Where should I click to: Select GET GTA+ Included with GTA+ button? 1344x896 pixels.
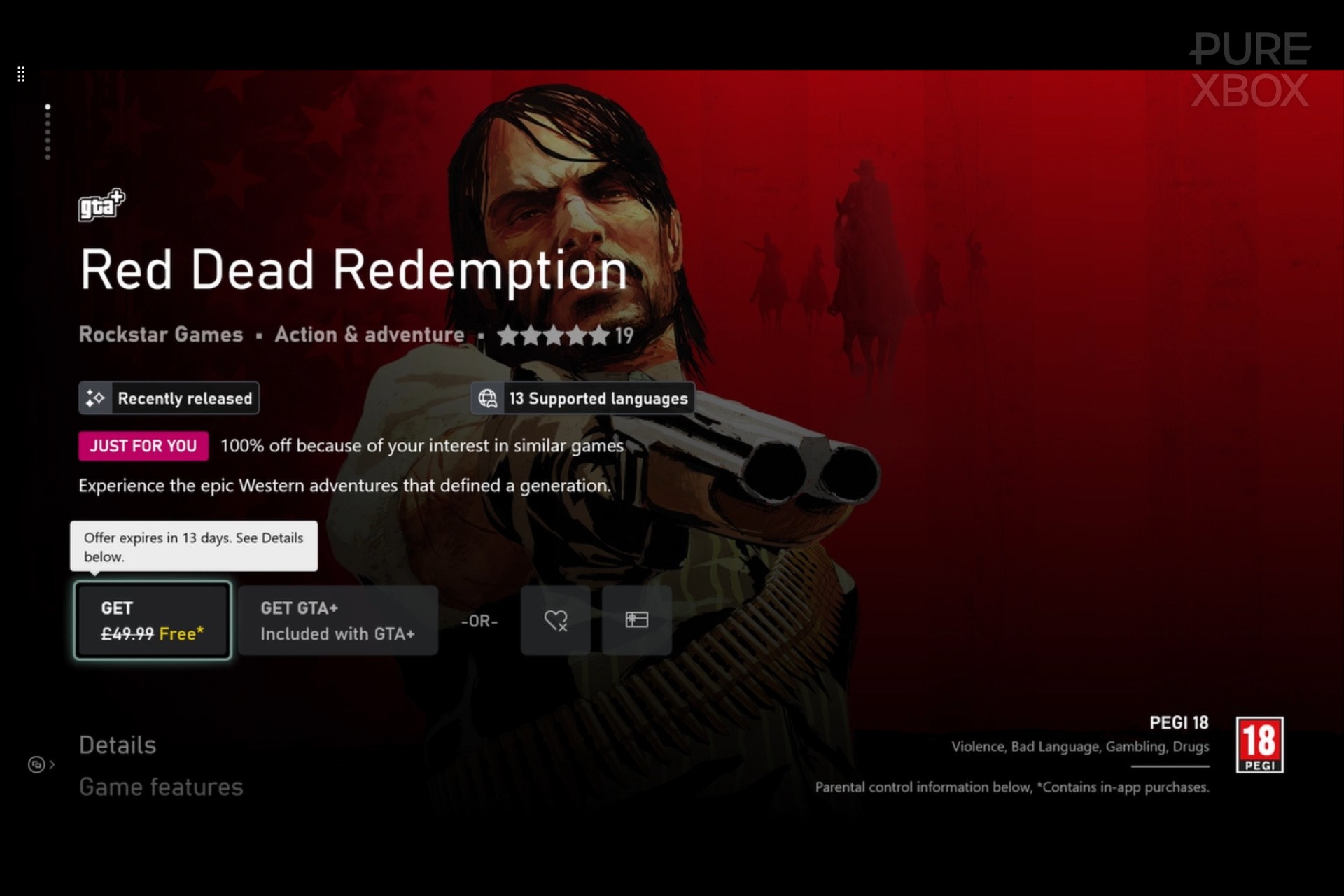(x=338, y=620)
